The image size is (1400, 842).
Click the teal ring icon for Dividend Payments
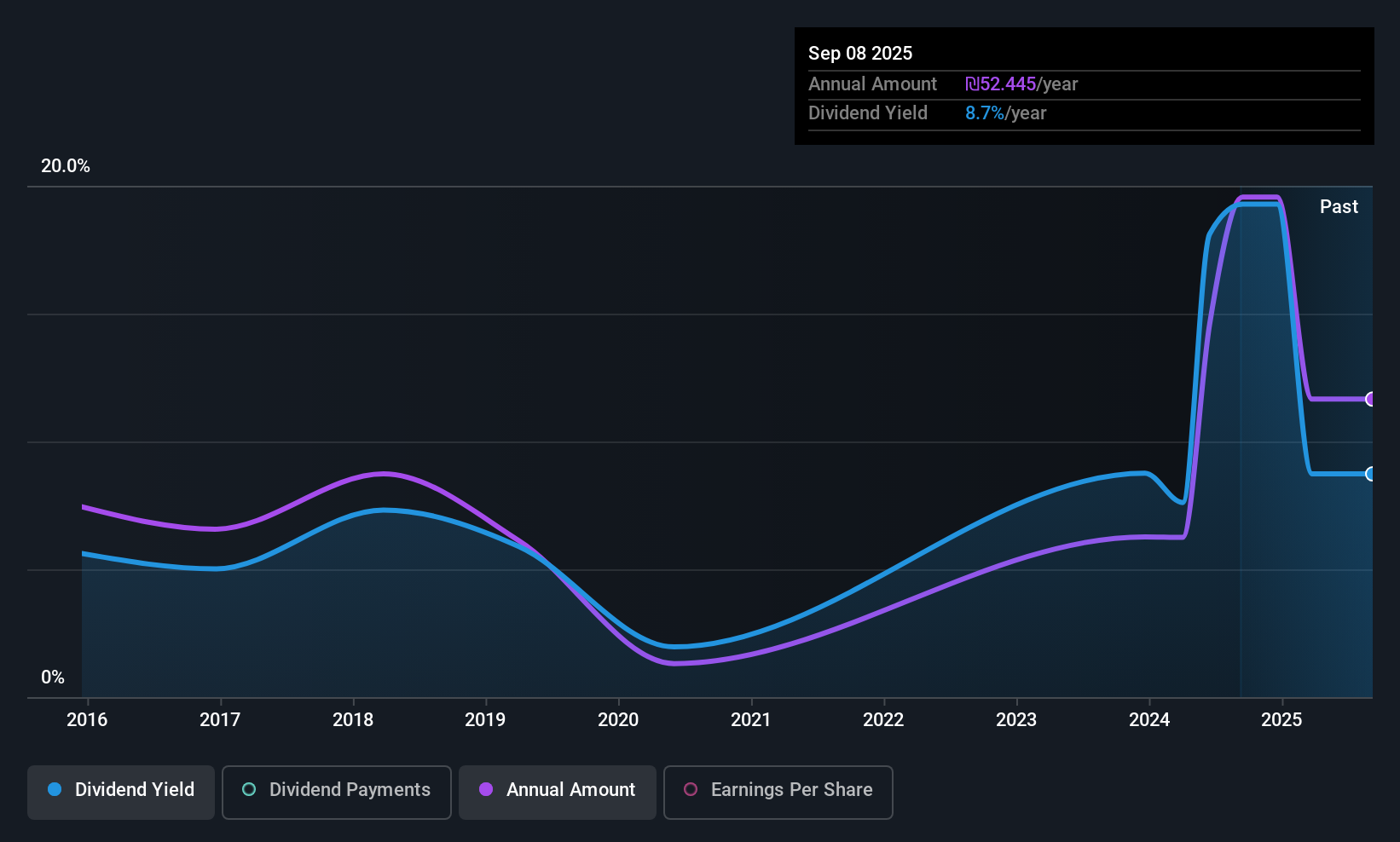(x=249, y=790)
